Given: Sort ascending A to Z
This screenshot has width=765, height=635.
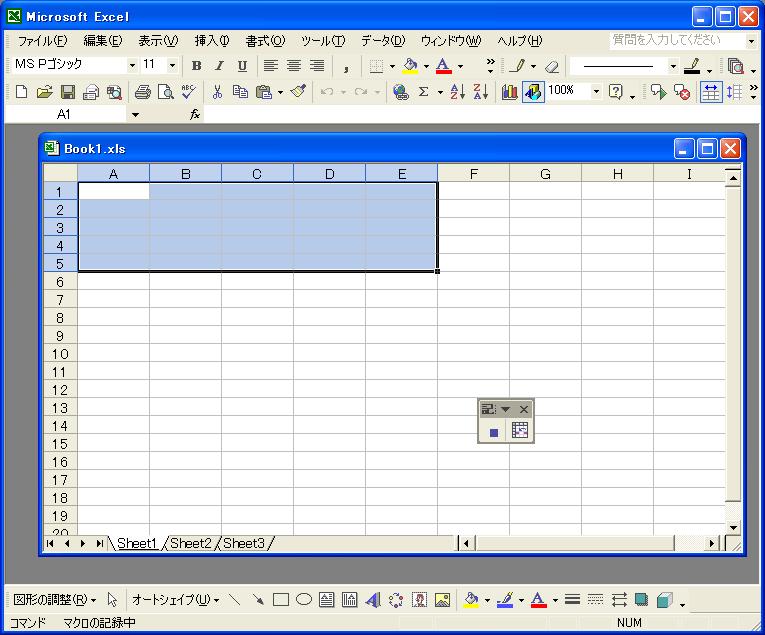Looking at the screenshot, I should [458, 92].
